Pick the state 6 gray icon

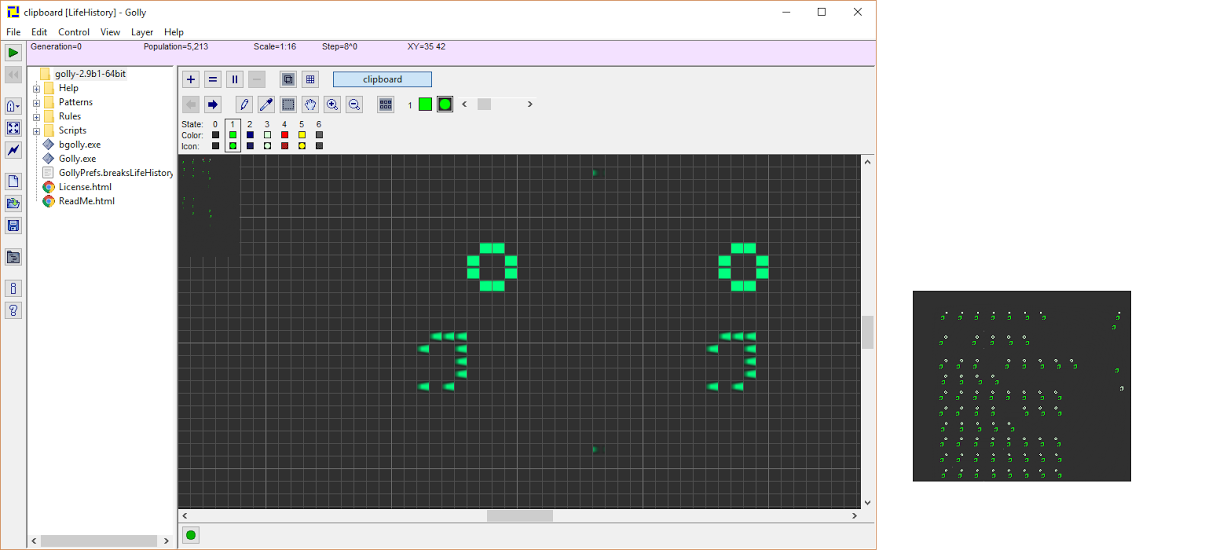[x=319, y=146]
